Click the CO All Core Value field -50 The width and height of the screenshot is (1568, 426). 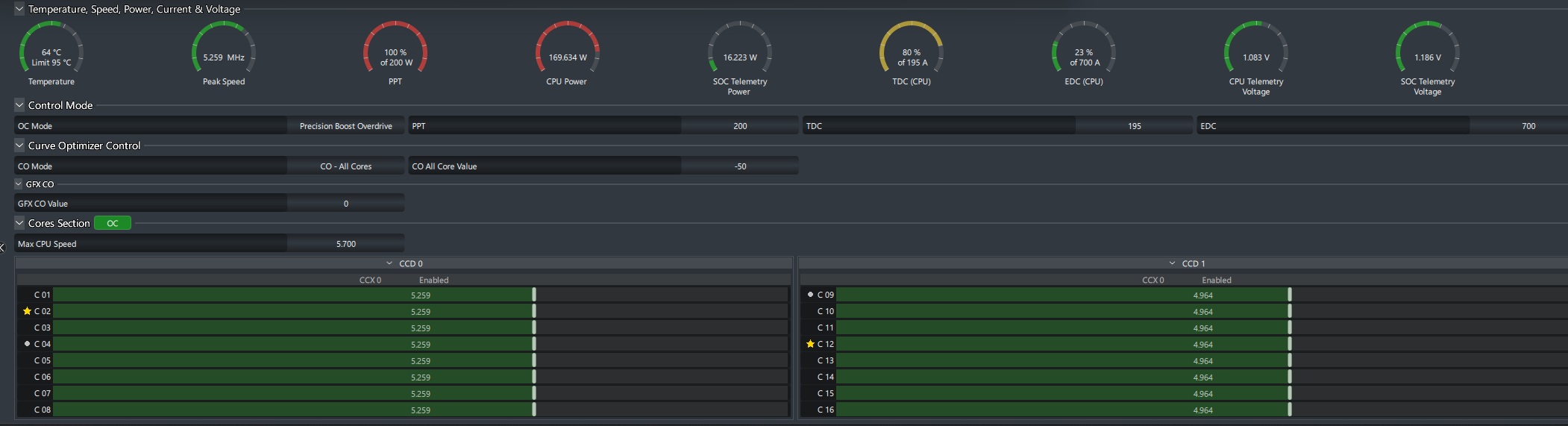(x=739, y=166)
